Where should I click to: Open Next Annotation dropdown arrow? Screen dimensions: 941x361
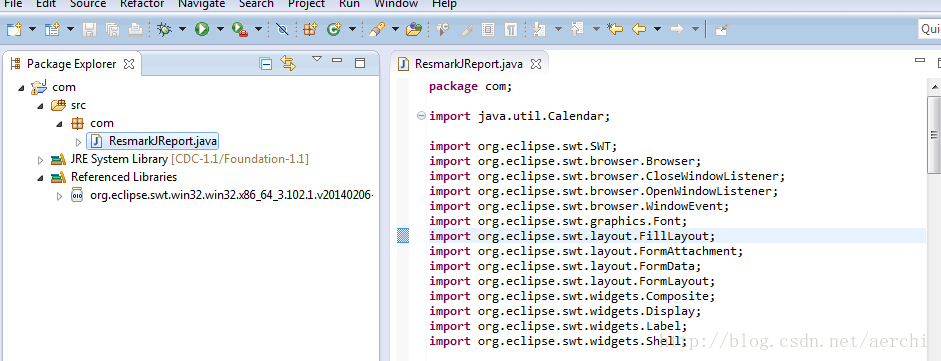[558, 29]
